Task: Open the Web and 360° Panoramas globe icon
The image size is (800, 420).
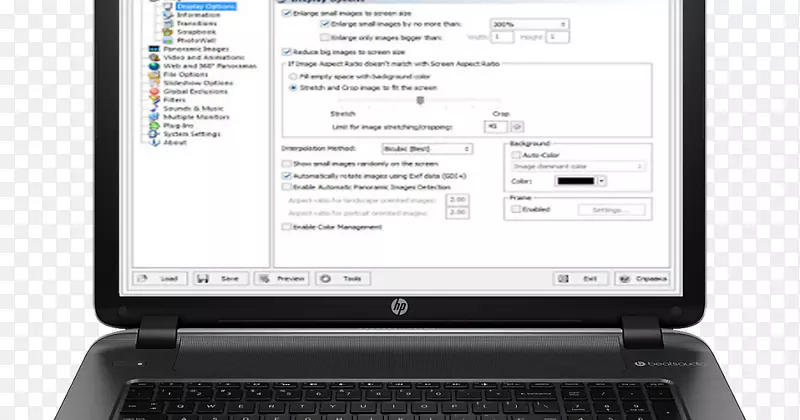Action: coord(154,66)
